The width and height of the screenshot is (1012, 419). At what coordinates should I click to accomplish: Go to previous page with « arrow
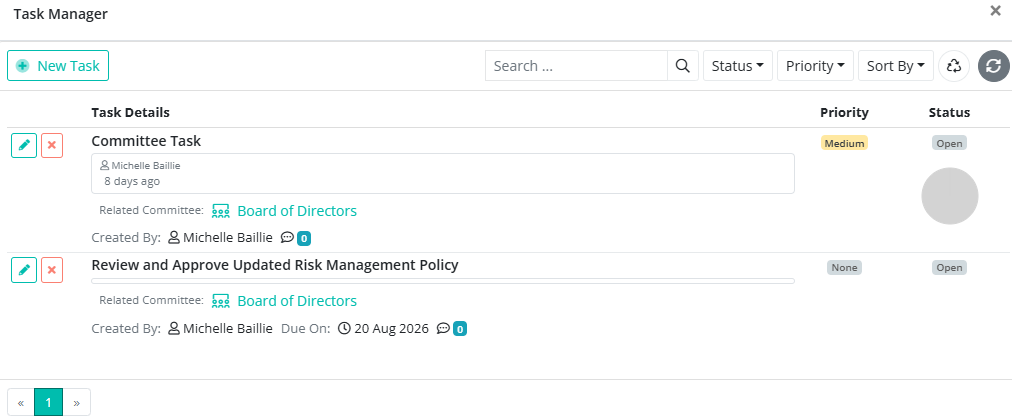(21, 402)
